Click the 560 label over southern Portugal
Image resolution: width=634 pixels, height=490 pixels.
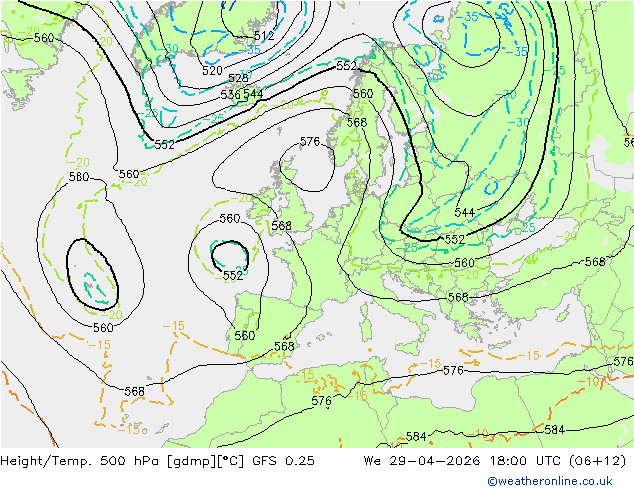tap(245, 336)
